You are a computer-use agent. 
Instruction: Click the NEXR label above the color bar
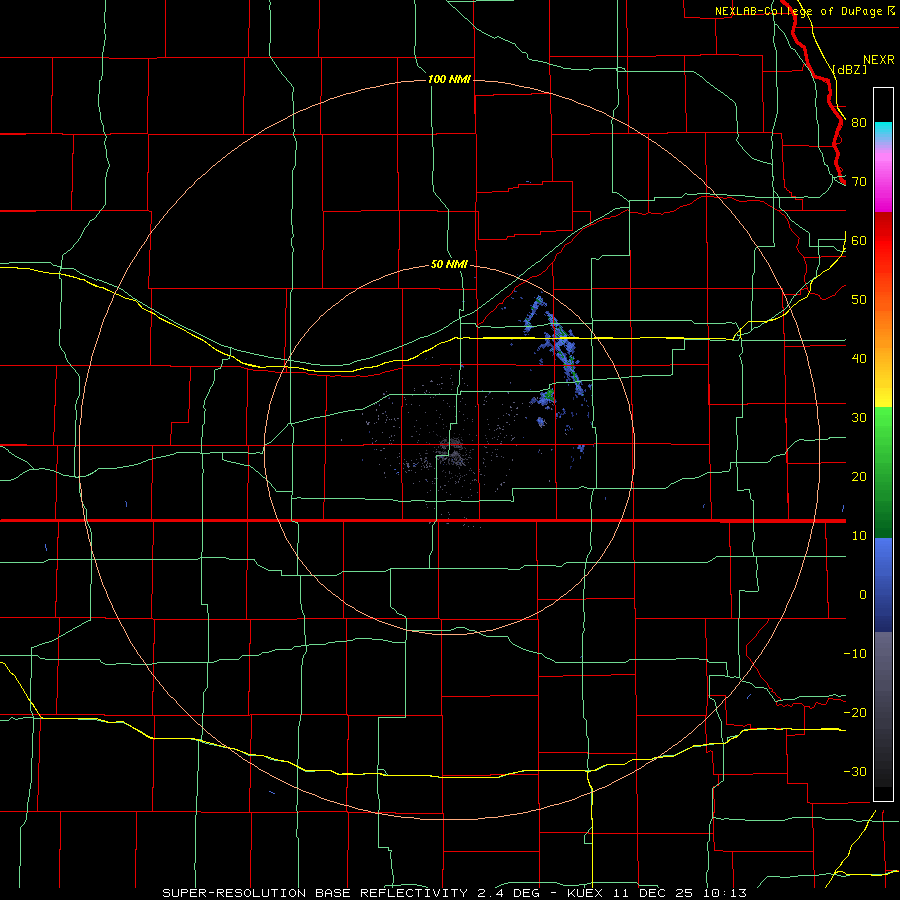point(878,60)
